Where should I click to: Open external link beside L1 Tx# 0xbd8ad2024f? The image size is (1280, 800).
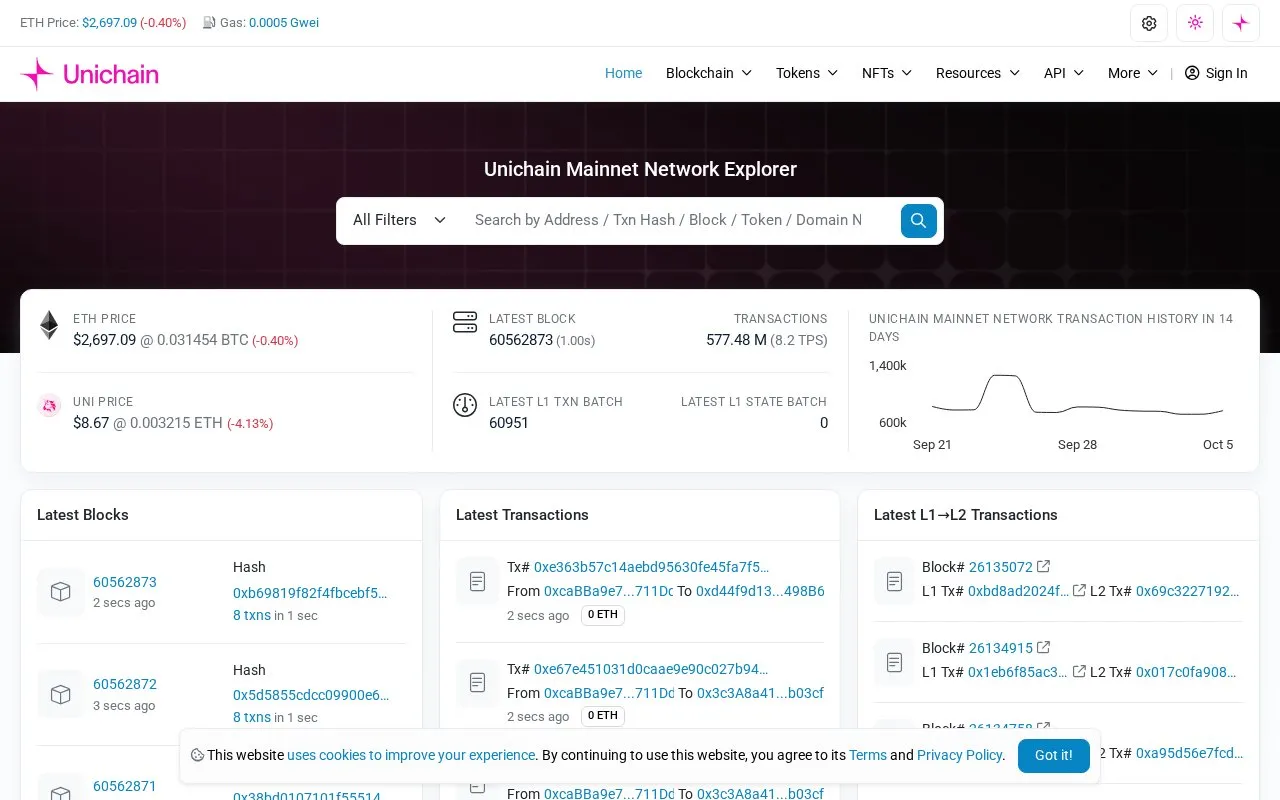click(x=1079, y=591)
